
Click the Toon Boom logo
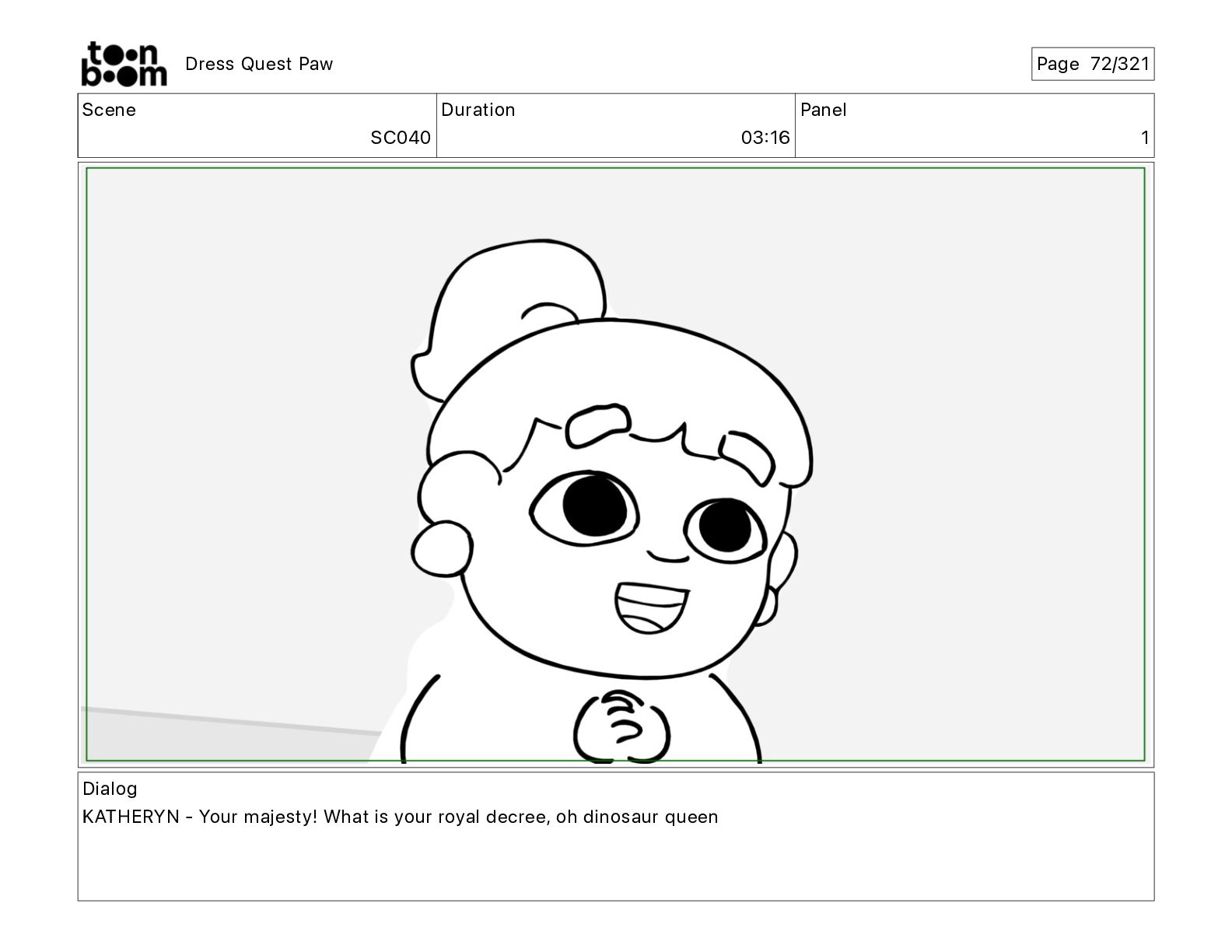tap(124, 64)
